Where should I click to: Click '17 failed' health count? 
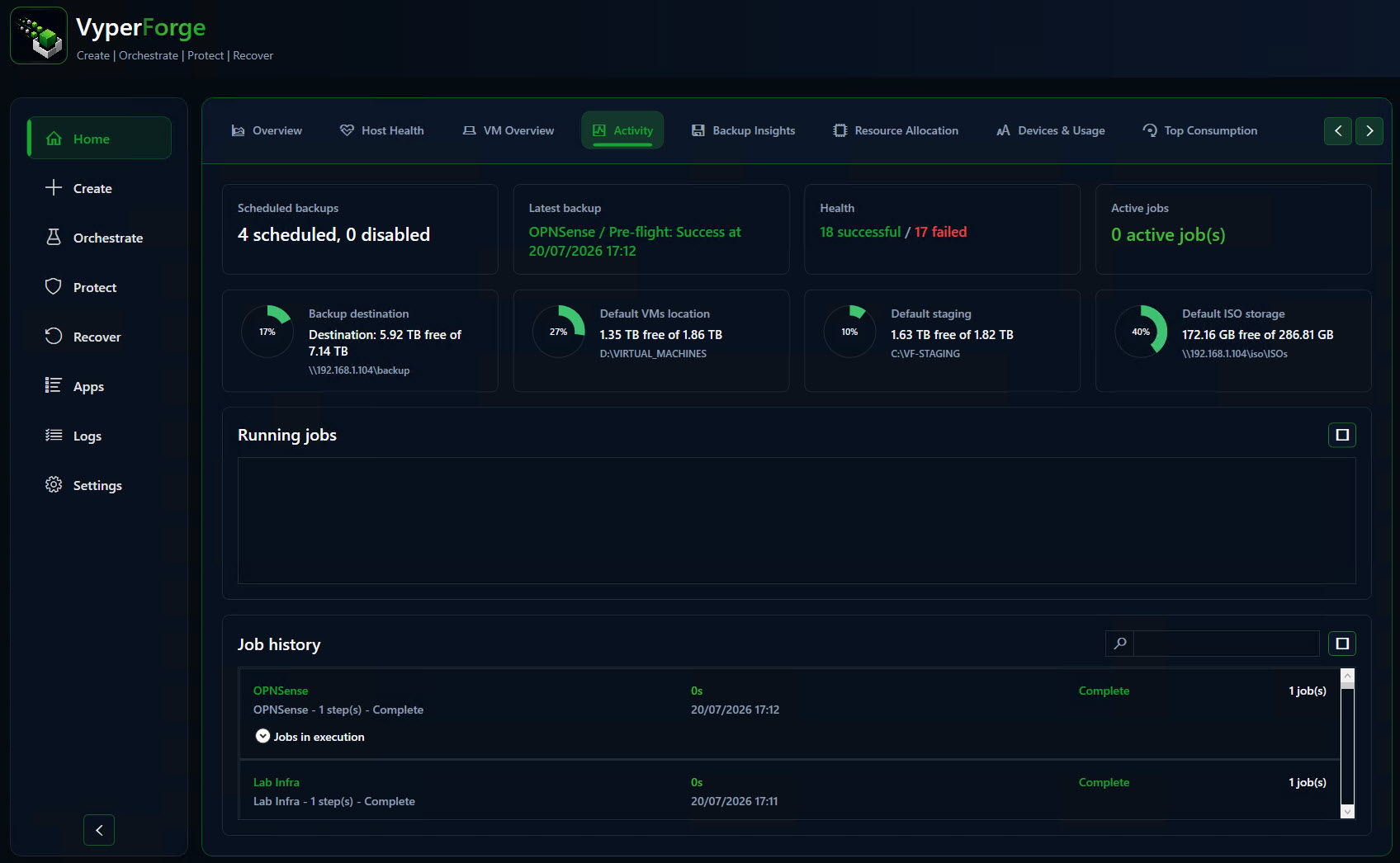940,232
